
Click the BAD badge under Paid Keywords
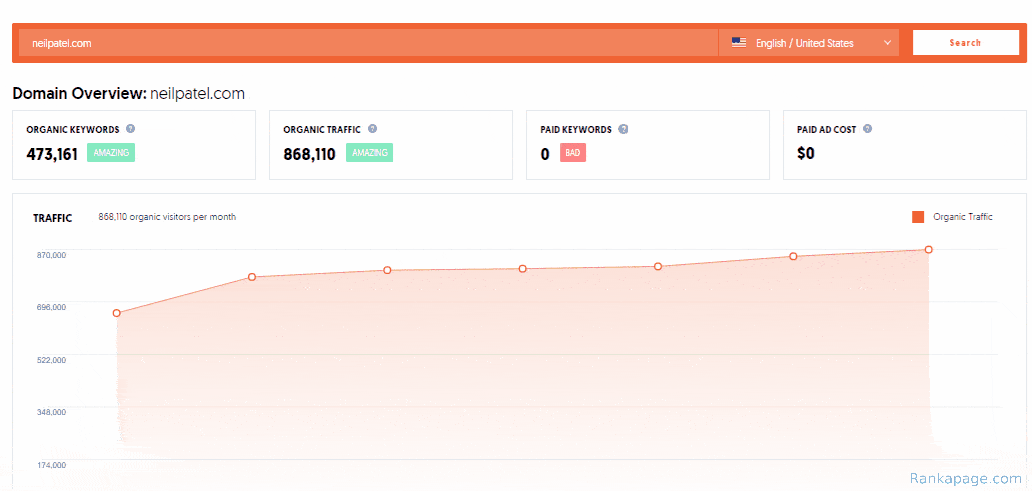pos(573,153)
